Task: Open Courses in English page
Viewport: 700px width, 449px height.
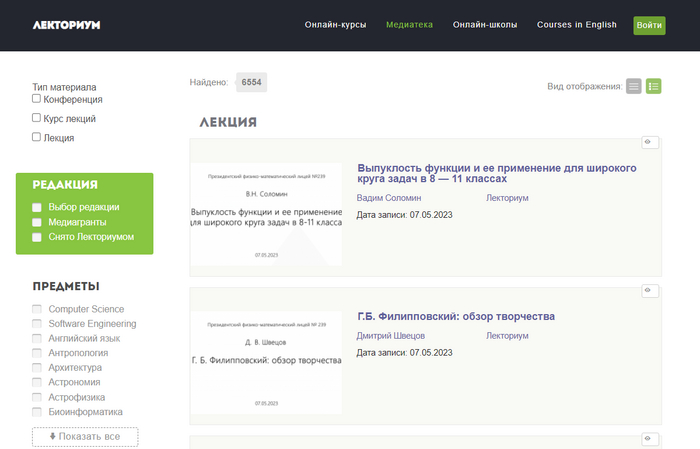Action: pos(577,25)
